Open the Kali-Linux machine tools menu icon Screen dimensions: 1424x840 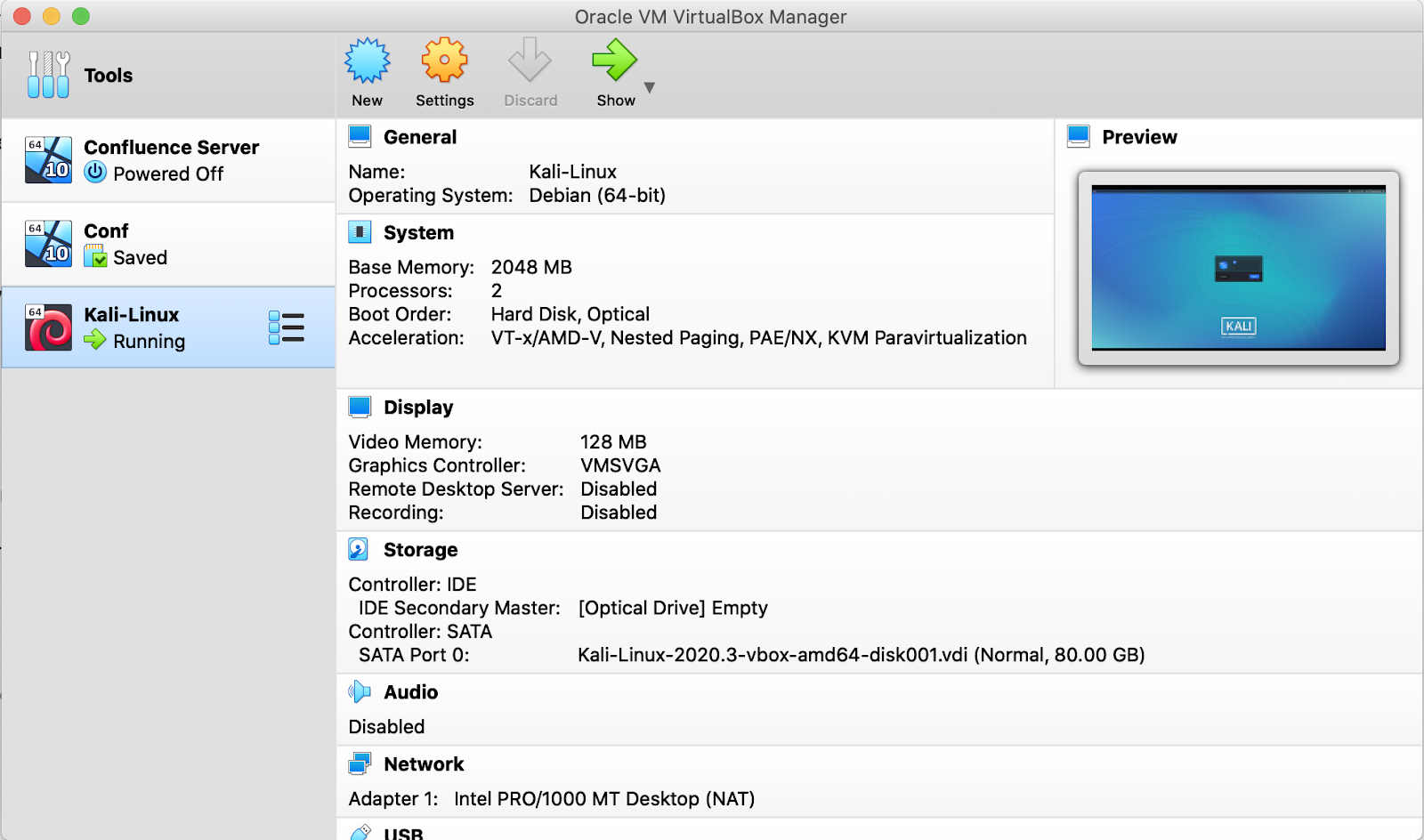click(x=287, y=327)
